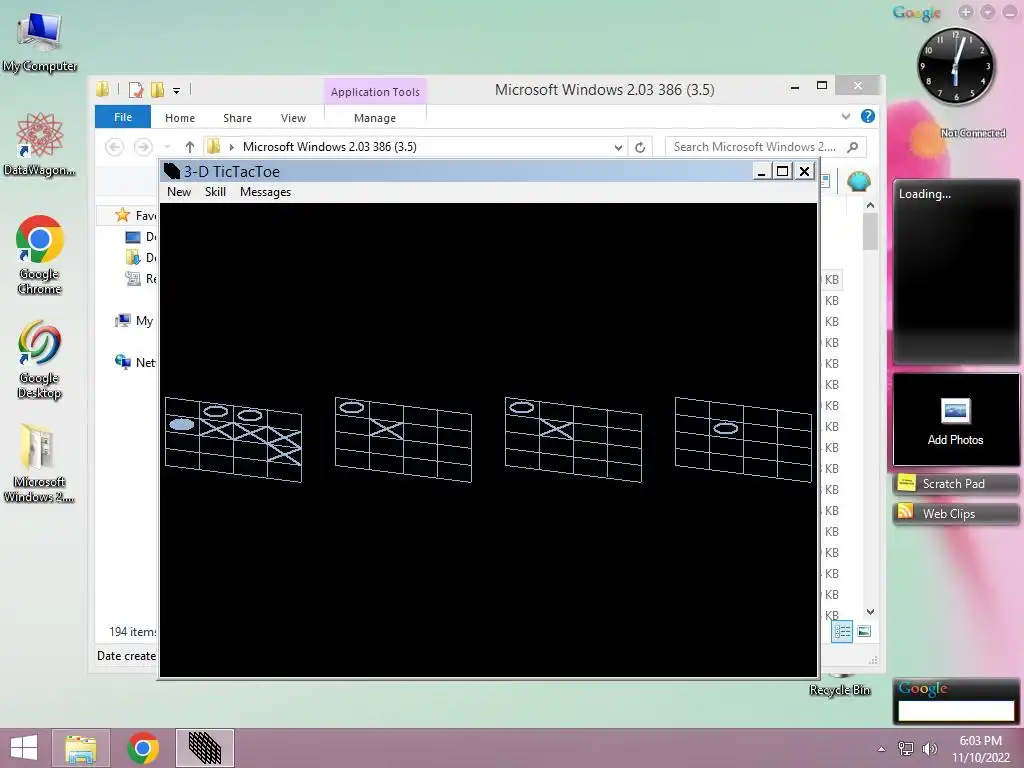Open the New menu in 3-D TicTacToe
This screenshot has height=768, width=1024.
179,192
